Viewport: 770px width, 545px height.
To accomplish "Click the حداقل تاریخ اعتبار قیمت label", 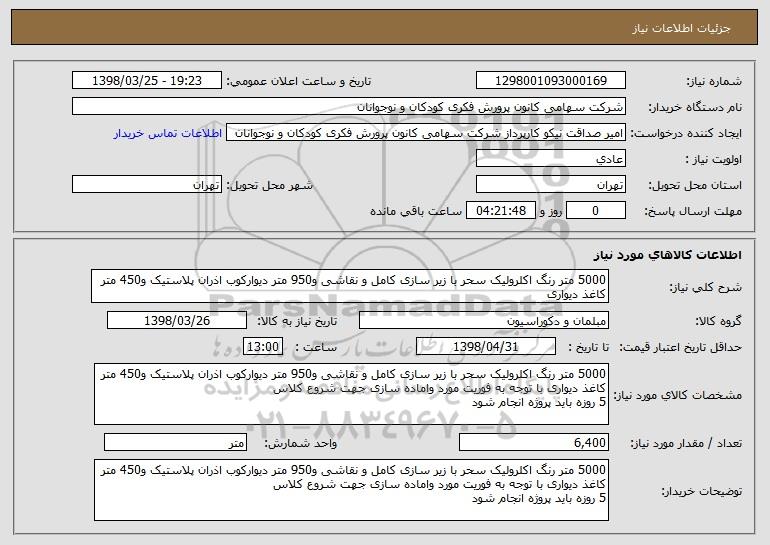I will coord(680,347).
